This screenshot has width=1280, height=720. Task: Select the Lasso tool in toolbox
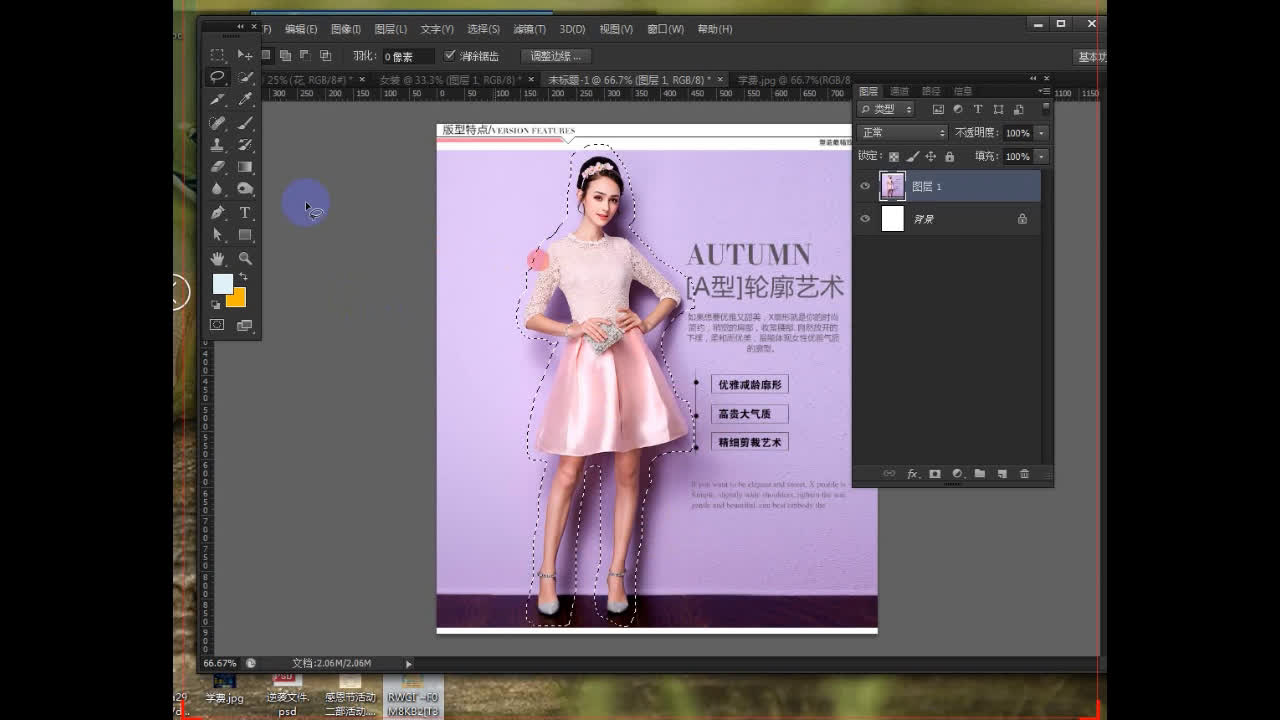pyautogui.click(x=217, y=77)
